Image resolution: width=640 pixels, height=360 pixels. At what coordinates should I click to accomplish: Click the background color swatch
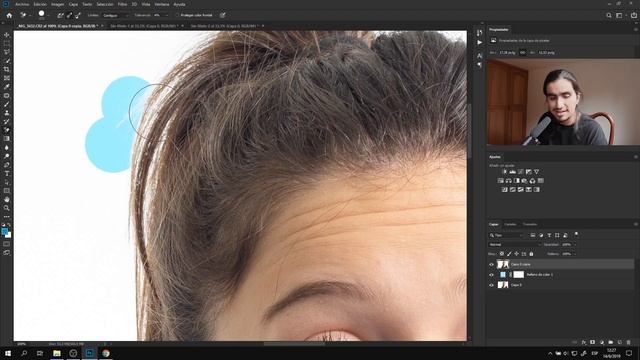click(x=8, y=235)
